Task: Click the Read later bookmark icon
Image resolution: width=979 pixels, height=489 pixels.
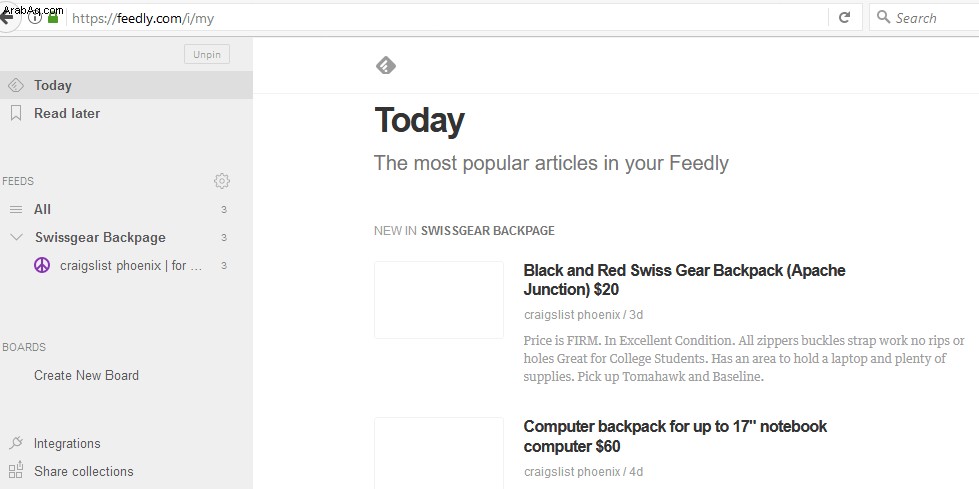Action: point(16,113)
